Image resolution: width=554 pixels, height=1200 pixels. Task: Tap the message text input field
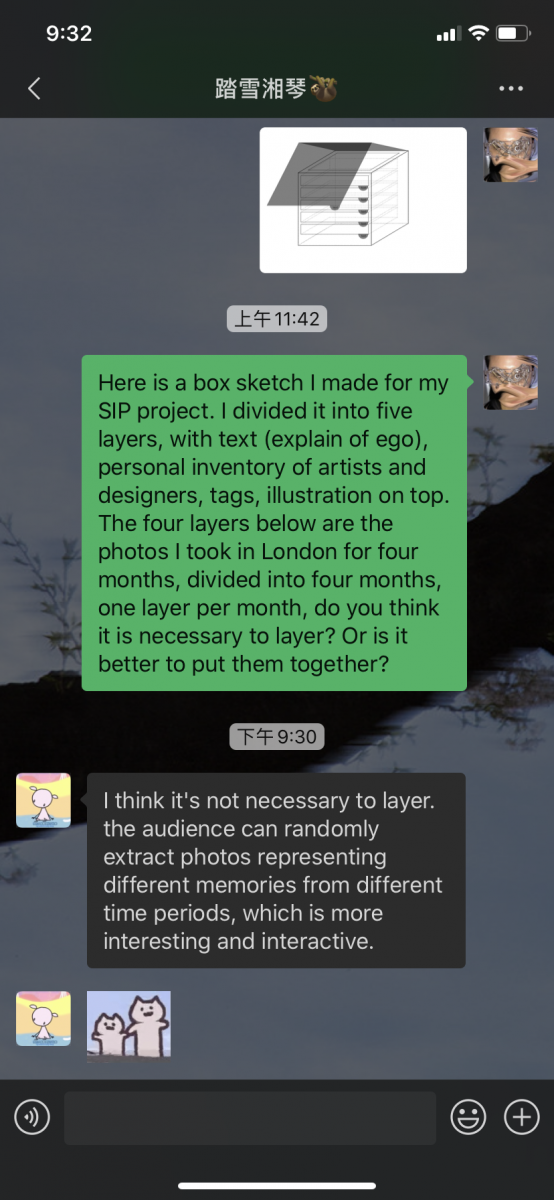tap(250, 1117)
